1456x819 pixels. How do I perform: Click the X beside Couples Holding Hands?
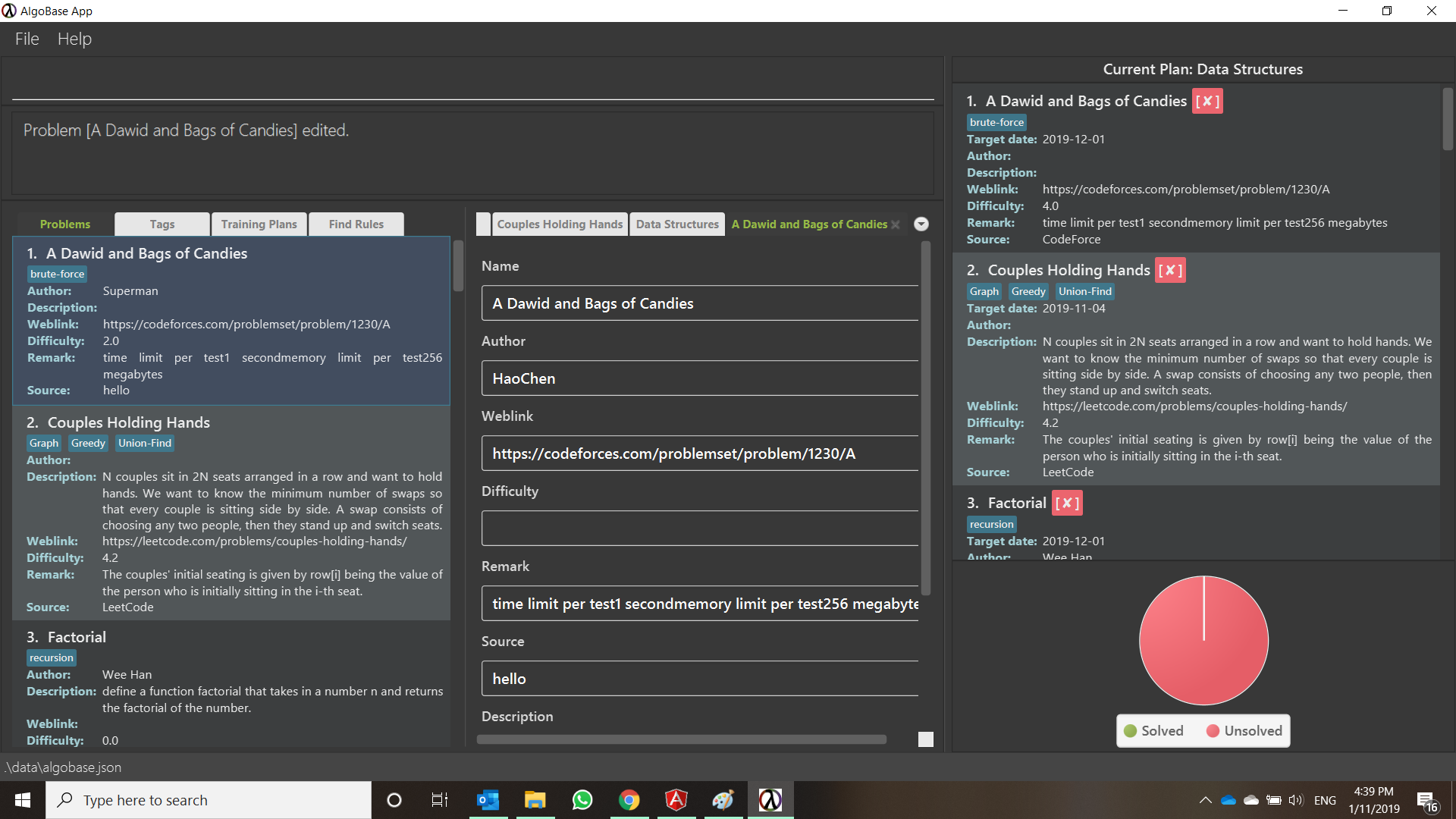point(1170,270)
